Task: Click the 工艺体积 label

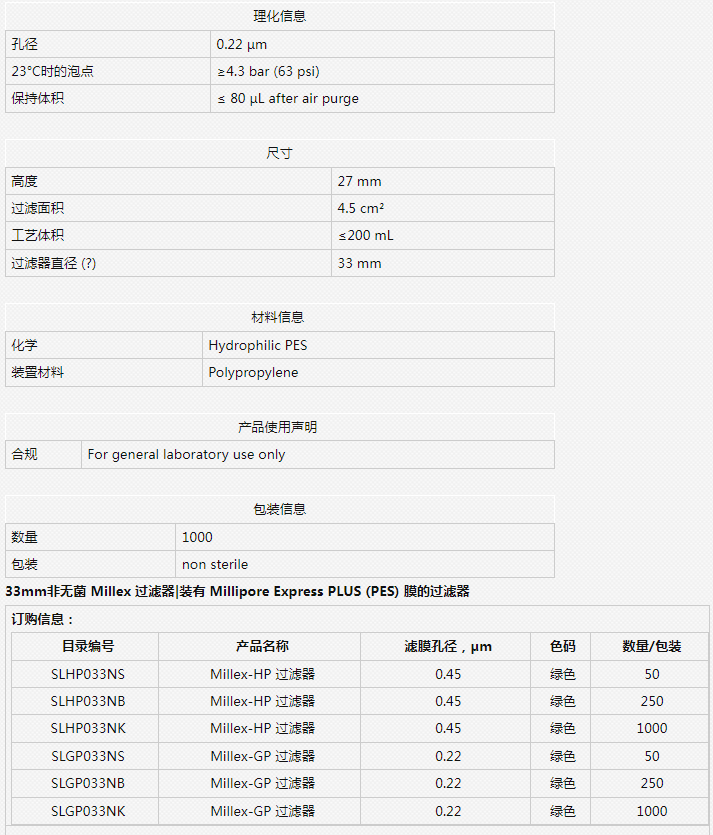Action: 37,235
